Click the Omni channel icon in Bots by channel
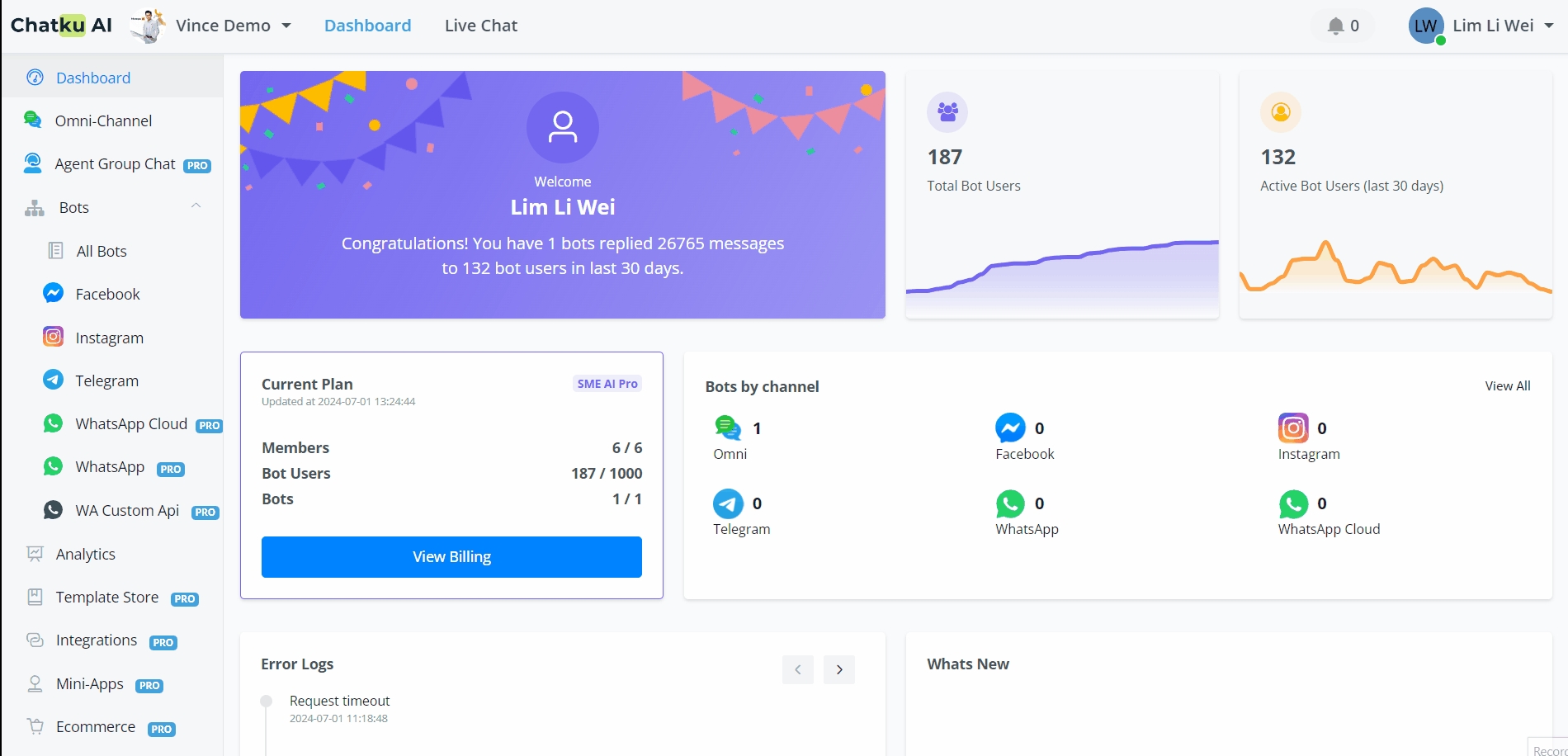 (727, 428)
